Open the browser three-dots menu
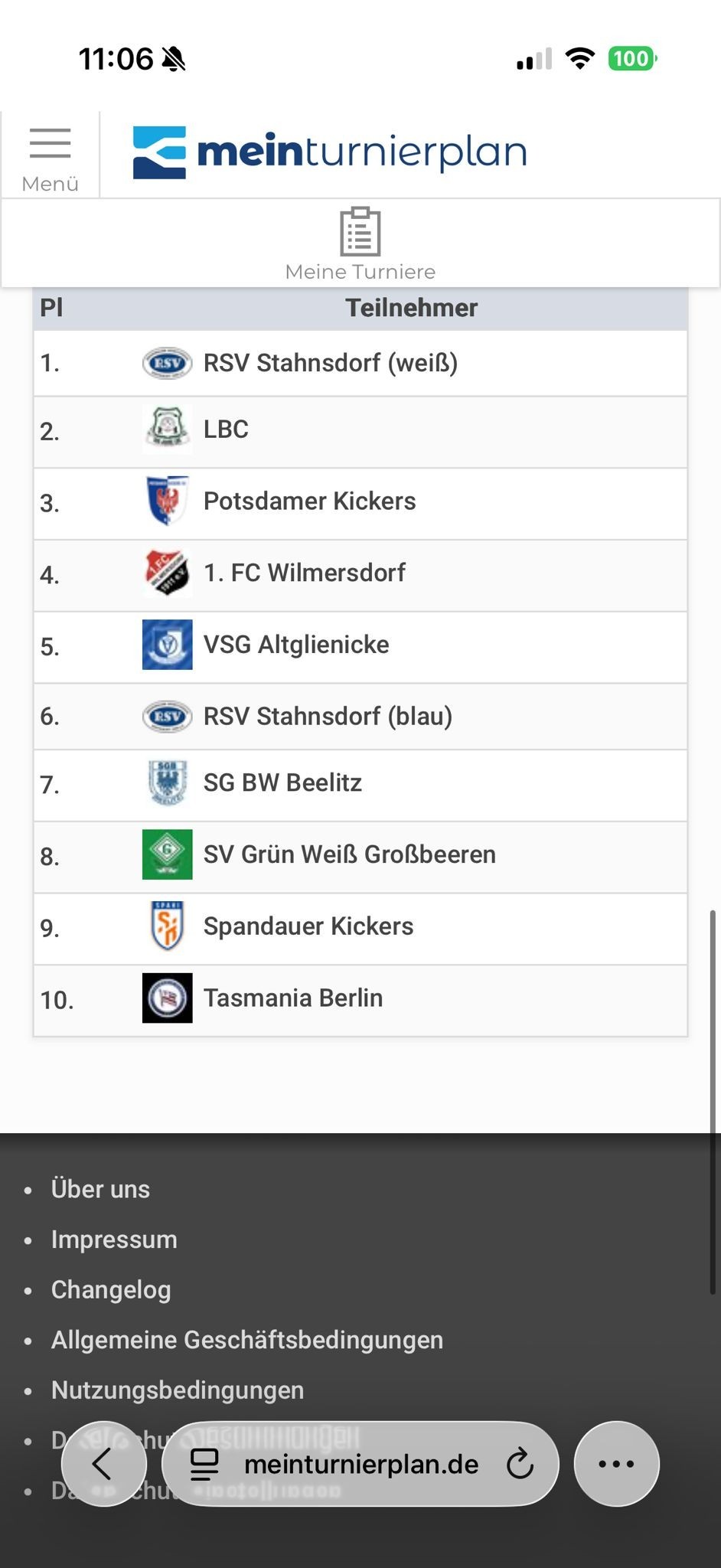The height and width of the screenshot is (1568, 721). [616, 1465]
